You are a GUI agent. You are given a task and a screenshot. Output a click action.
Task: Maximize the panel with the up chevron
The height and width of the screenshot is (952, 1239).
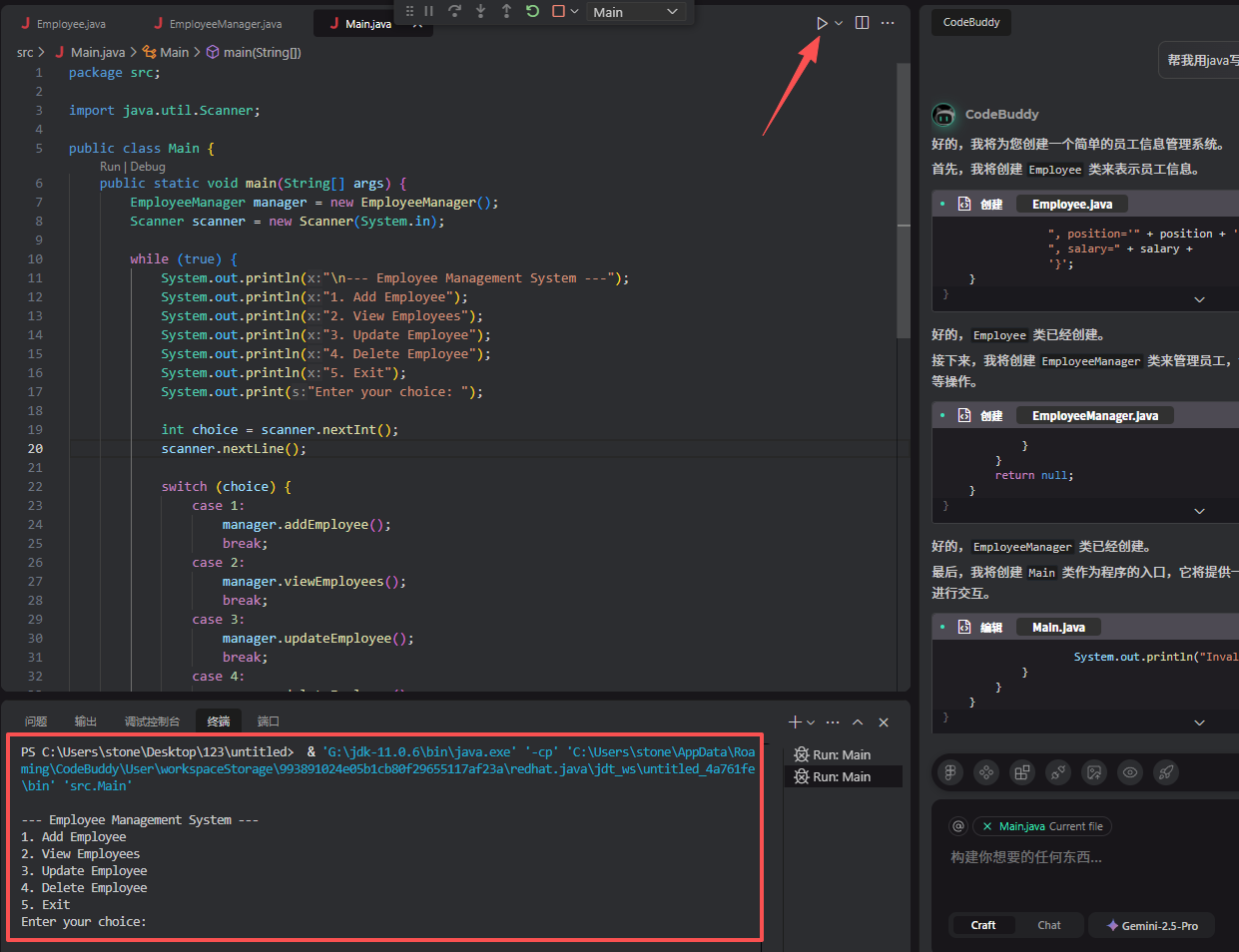pyautogui.click(x=858, y=721)
